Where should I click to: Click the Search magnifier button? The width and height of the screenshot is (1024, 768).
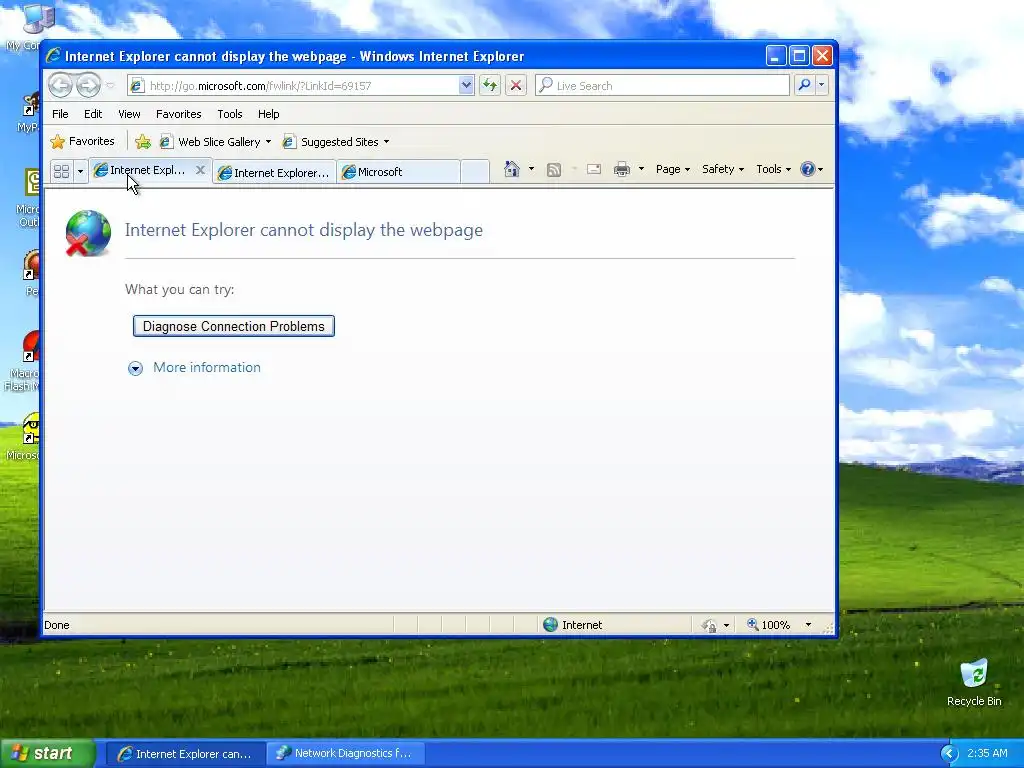[805, 85]
